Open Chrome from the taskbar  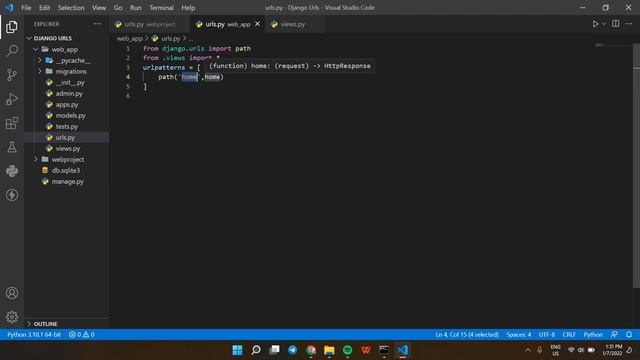tap(311, 350)
